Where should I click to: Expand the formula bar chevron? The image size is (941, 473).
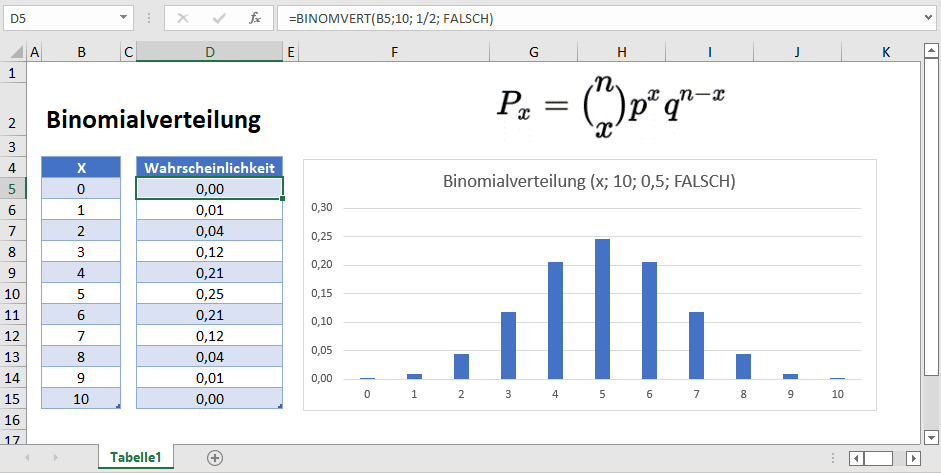tap(930, 19)
